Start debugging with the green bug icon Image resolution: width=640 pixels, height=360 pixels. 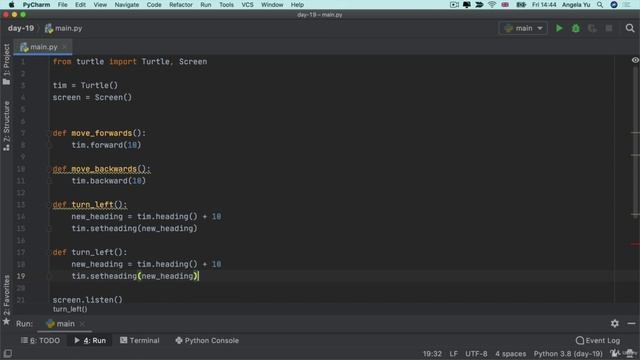(576, 28)
